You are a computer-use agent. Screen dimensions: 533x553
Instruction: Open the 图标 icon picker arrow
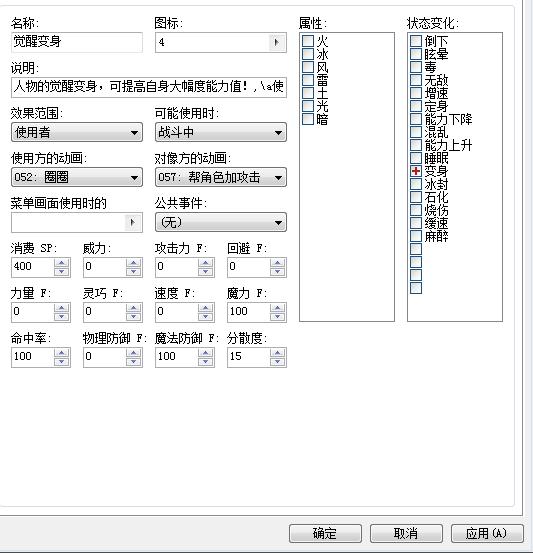coord(276,42)
